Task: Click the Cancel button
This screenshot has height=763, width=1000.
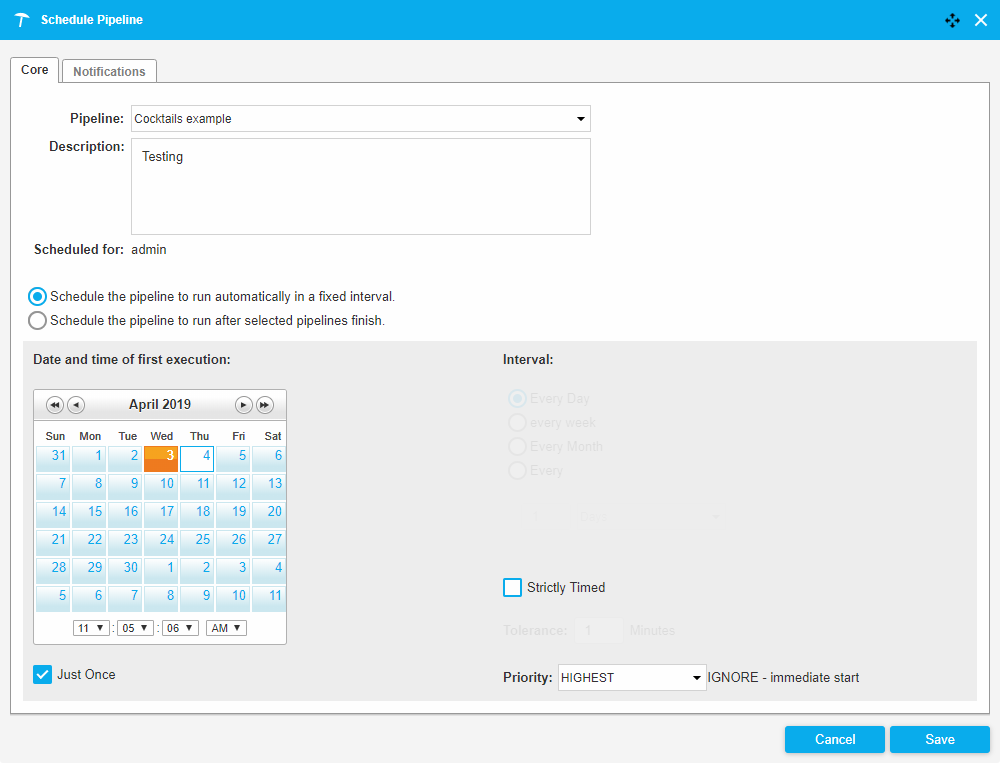Action: 834,739
